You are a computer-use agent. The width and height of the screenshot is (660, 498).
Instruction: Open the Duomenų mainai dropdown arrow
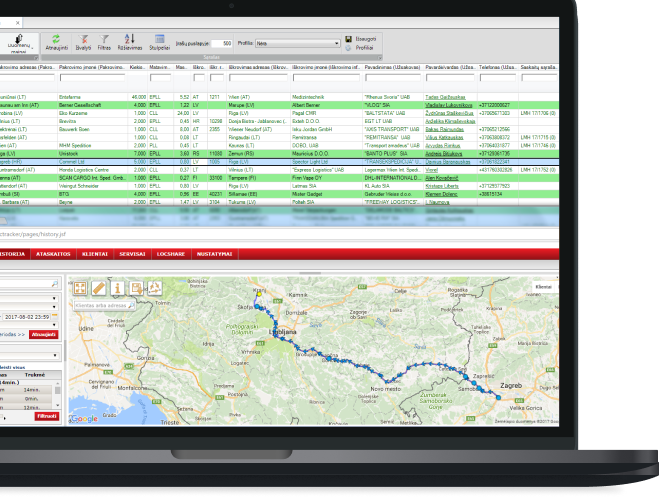[x=32, y=47]
